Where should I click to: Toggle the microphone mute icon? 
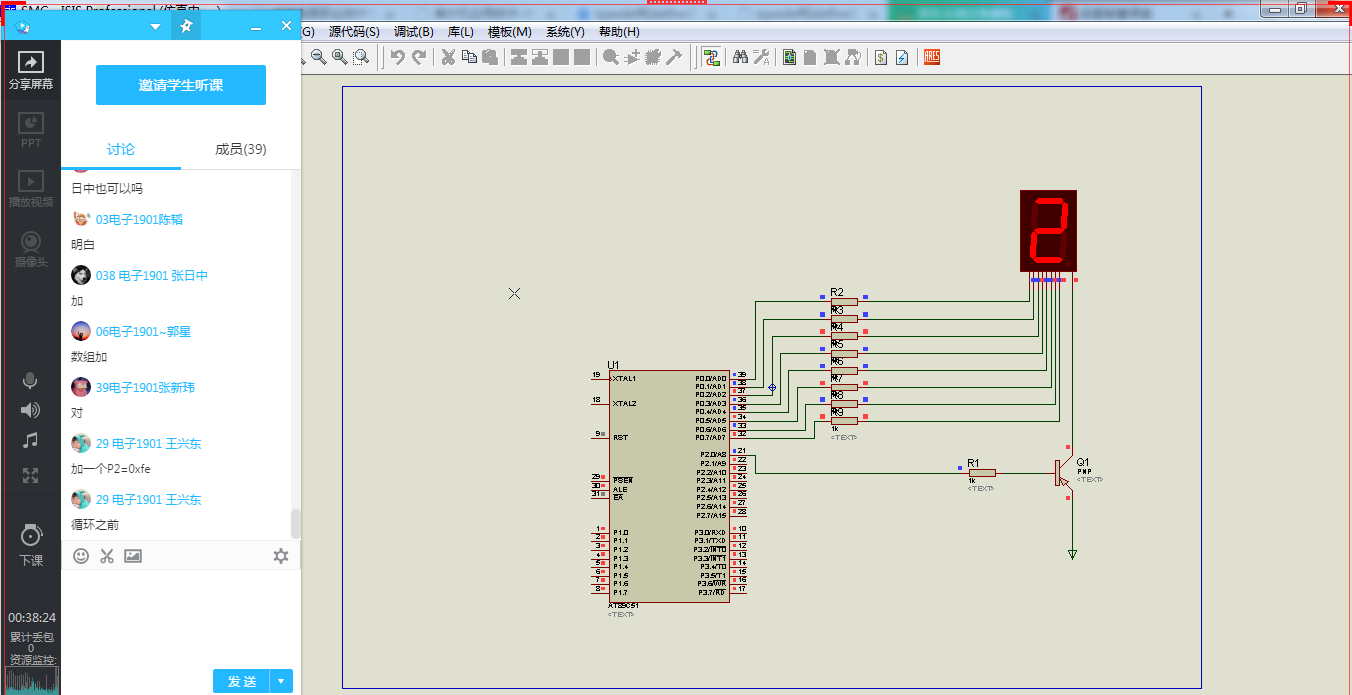pyautogui.click(x=31, y=381)
